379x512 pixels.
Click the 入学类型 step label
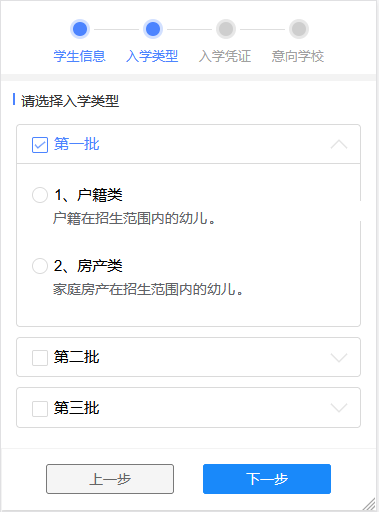(152, 56)
